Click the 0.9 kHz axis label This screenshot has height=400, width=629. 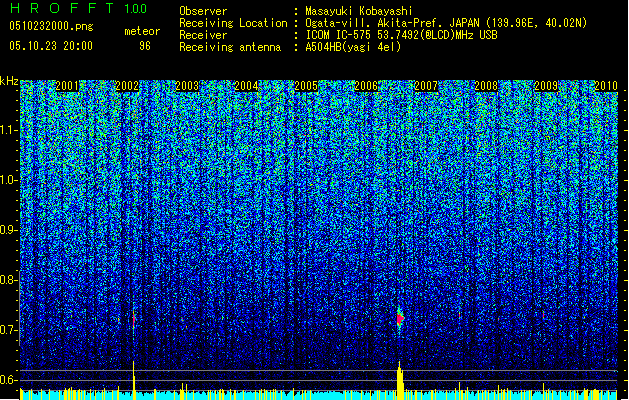click(9, 230)
